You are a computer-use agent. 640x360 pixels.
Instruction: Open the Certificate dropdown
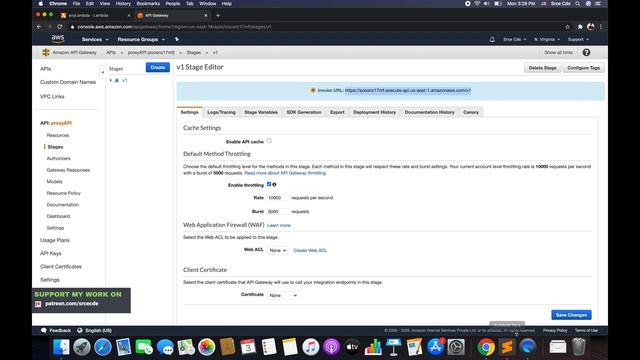tap(283, 295)
